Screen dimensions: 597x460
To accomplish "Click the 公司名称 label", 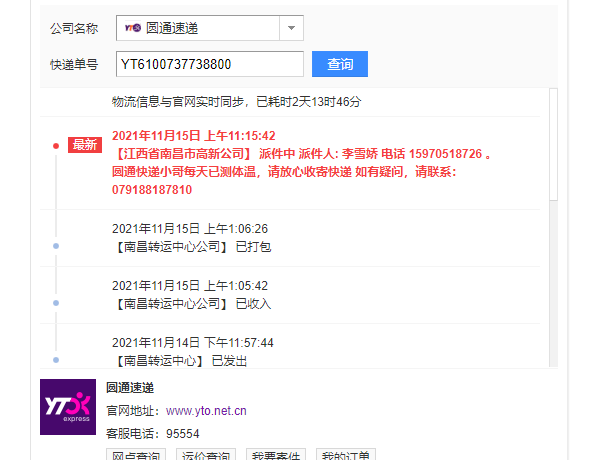I will (74, 28).
